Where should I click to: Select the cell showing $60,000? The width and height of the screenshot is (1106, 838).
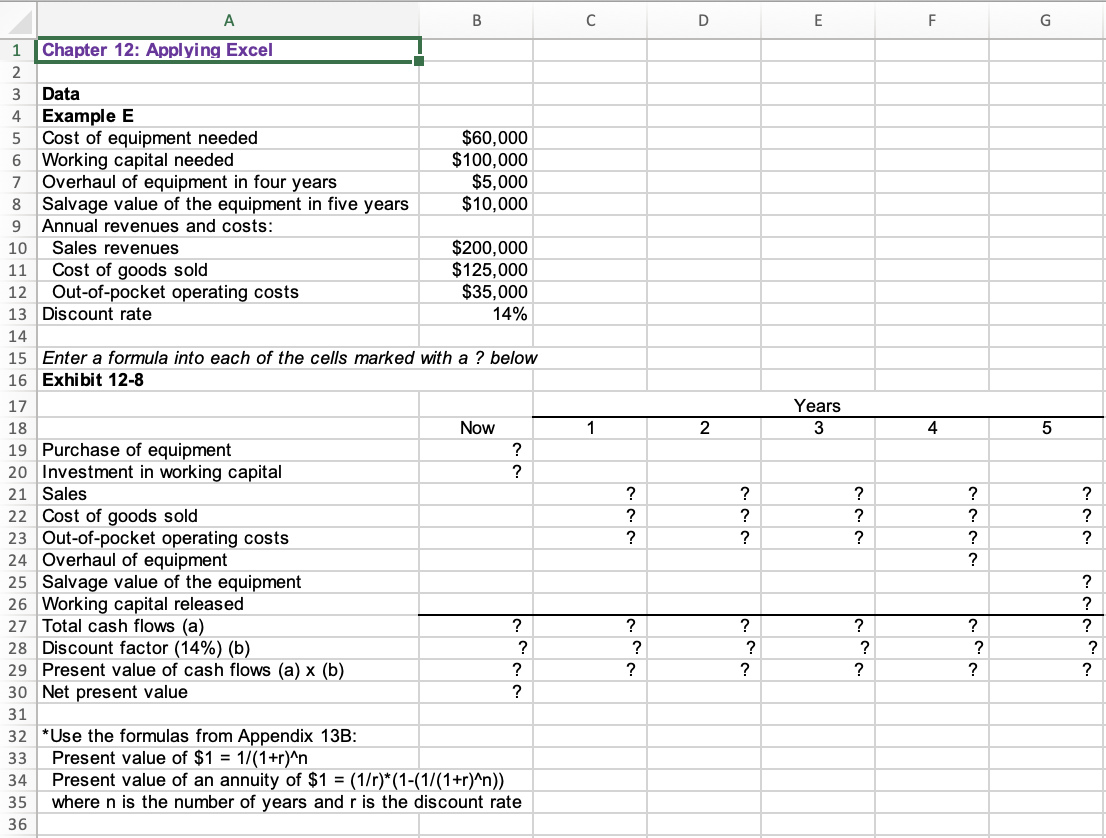click(x=477, y=138)
